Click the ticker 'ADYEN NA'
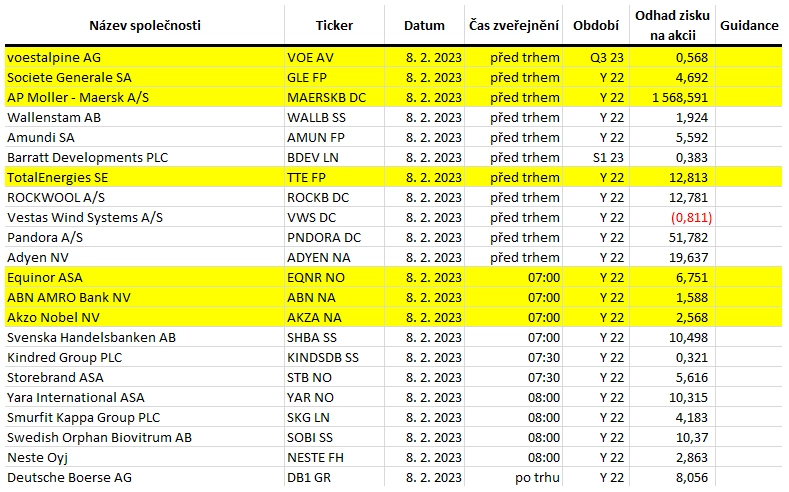789x492 pixels. click(x=319, y=258)
